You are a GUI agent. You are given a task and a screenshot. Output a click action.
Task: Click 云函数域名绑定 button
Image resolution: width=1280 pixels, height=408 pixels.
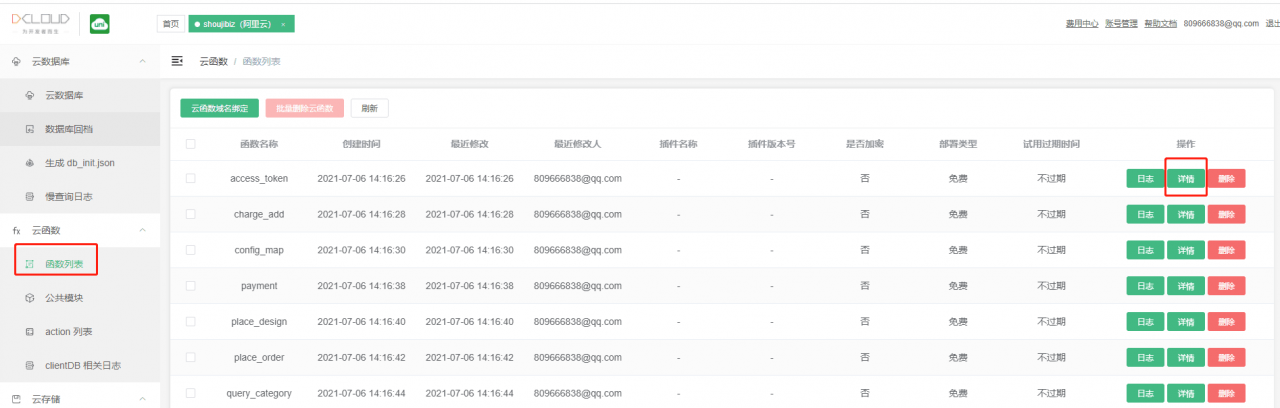[x=220, y=108]
